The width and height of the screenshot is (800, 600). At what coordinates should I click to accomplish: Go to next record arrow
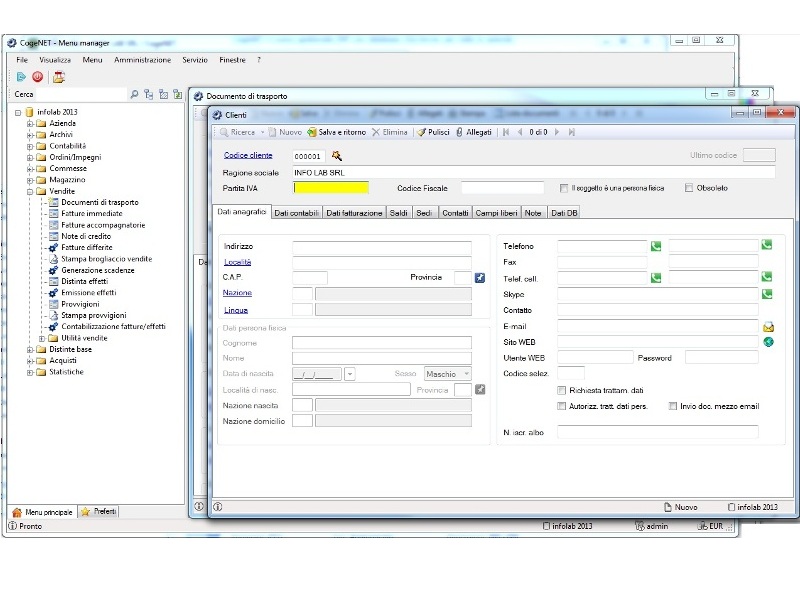tap(557, 132)
